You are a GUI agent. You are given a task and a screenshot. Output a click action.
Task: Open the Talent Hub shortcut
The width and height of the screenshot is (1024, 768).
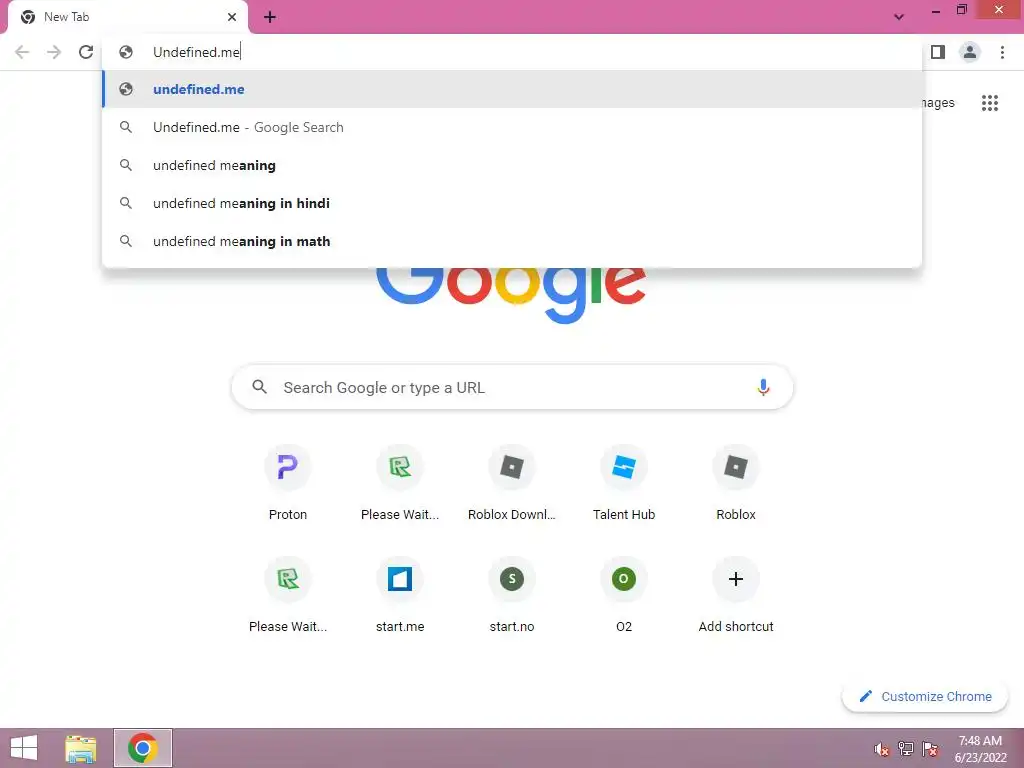tap(624, 483)
